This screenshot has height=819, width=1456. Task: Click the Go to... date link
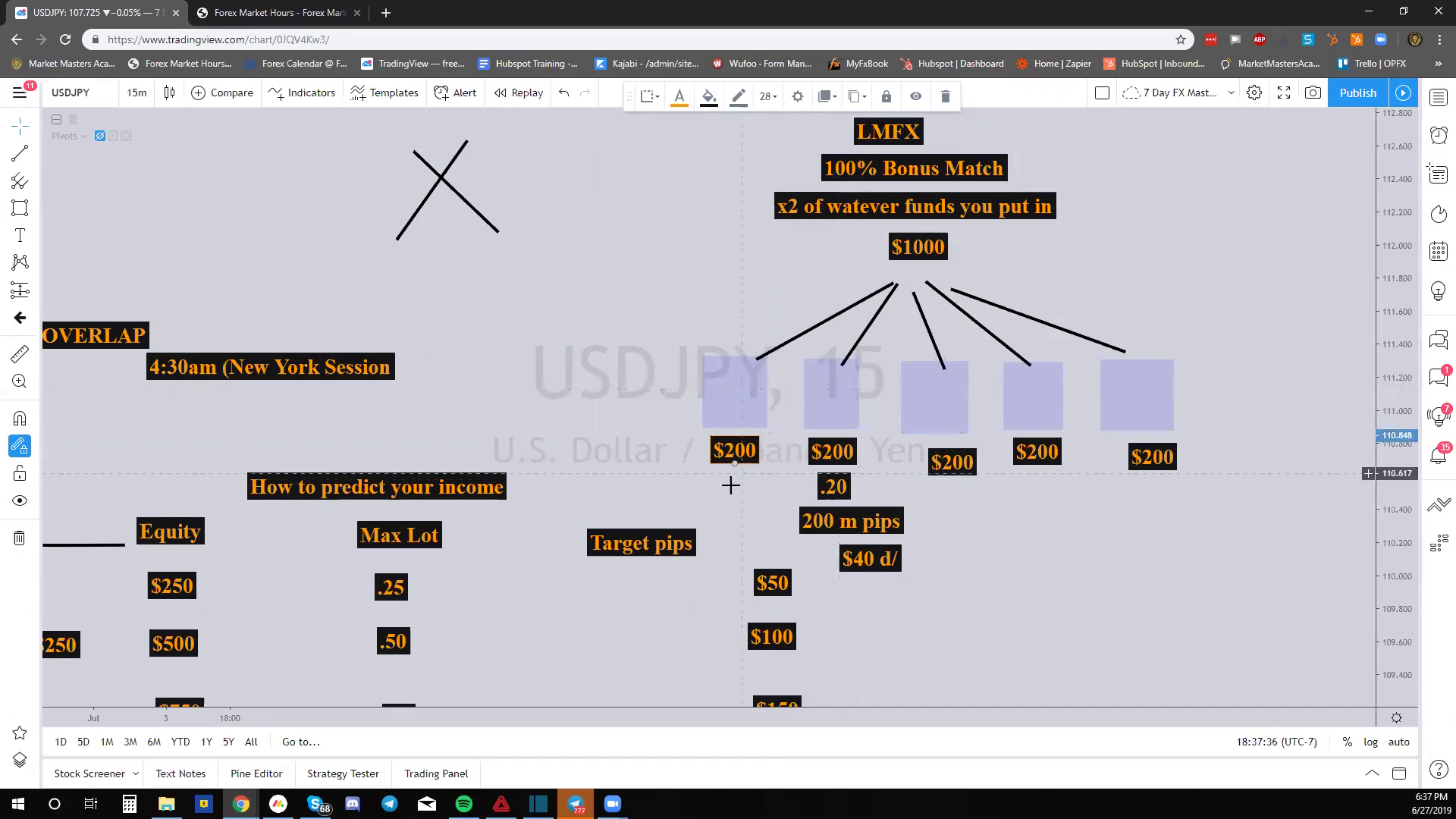click(x=301, y=742)
